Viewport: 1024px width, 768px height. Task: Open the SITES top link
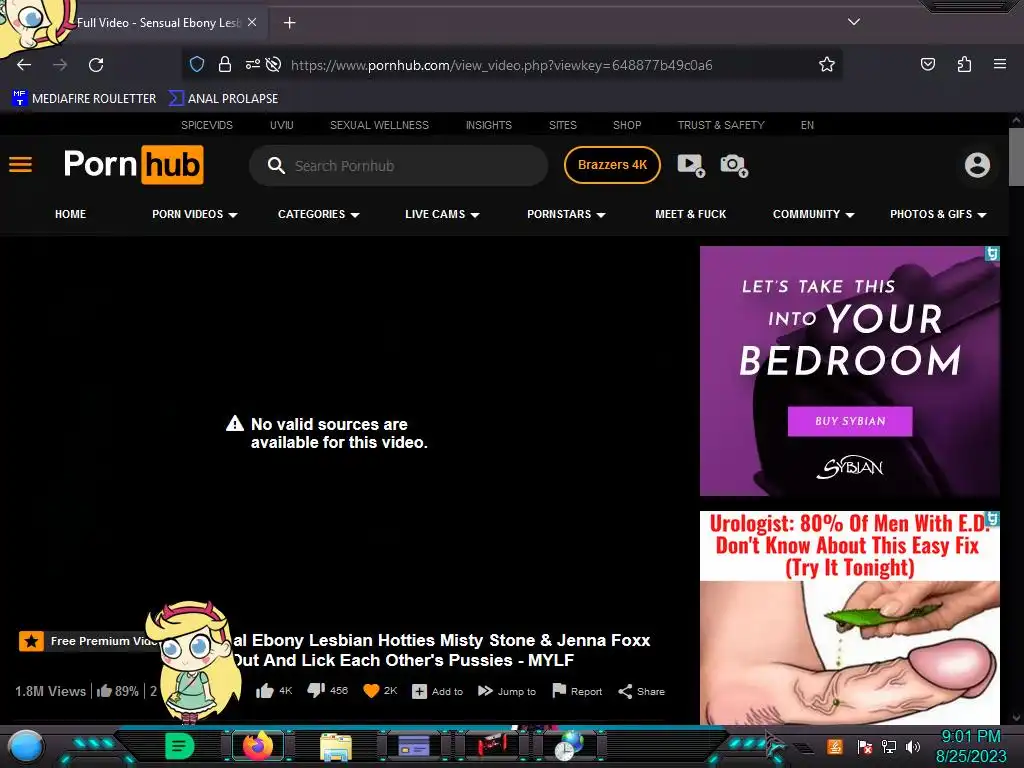click(563, 125)
